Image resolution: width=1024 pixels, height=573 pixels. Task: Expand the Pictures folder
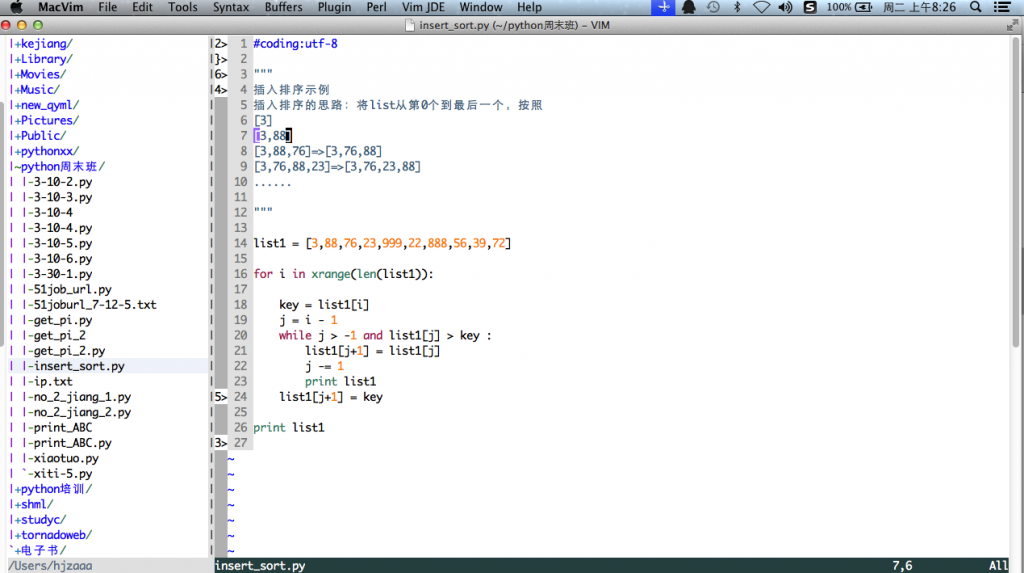pyautogui.click(x=47, y=120)
